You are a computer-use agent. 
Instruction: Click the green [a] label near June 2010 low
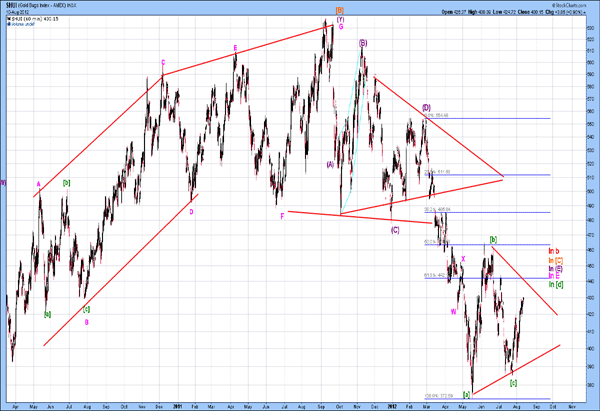[x=47, y=315]
